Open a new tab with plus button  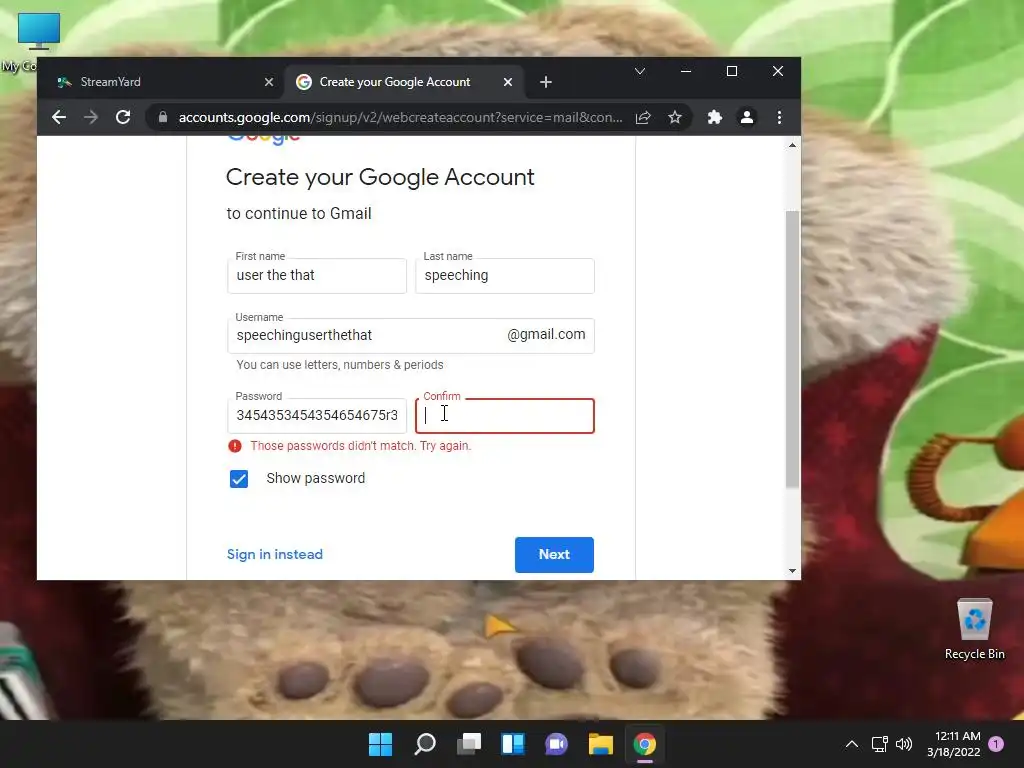click(546, 82)
